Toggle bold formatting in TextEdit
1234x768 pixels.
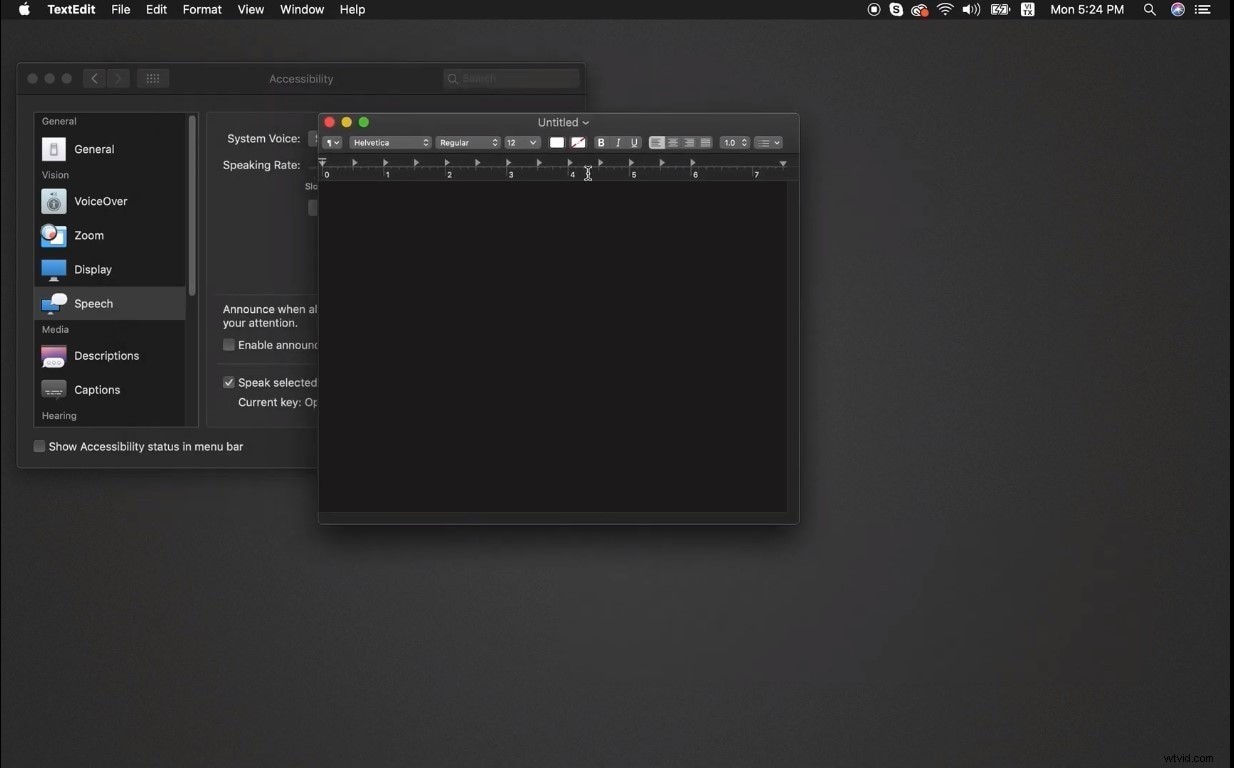tap(601, 142)
